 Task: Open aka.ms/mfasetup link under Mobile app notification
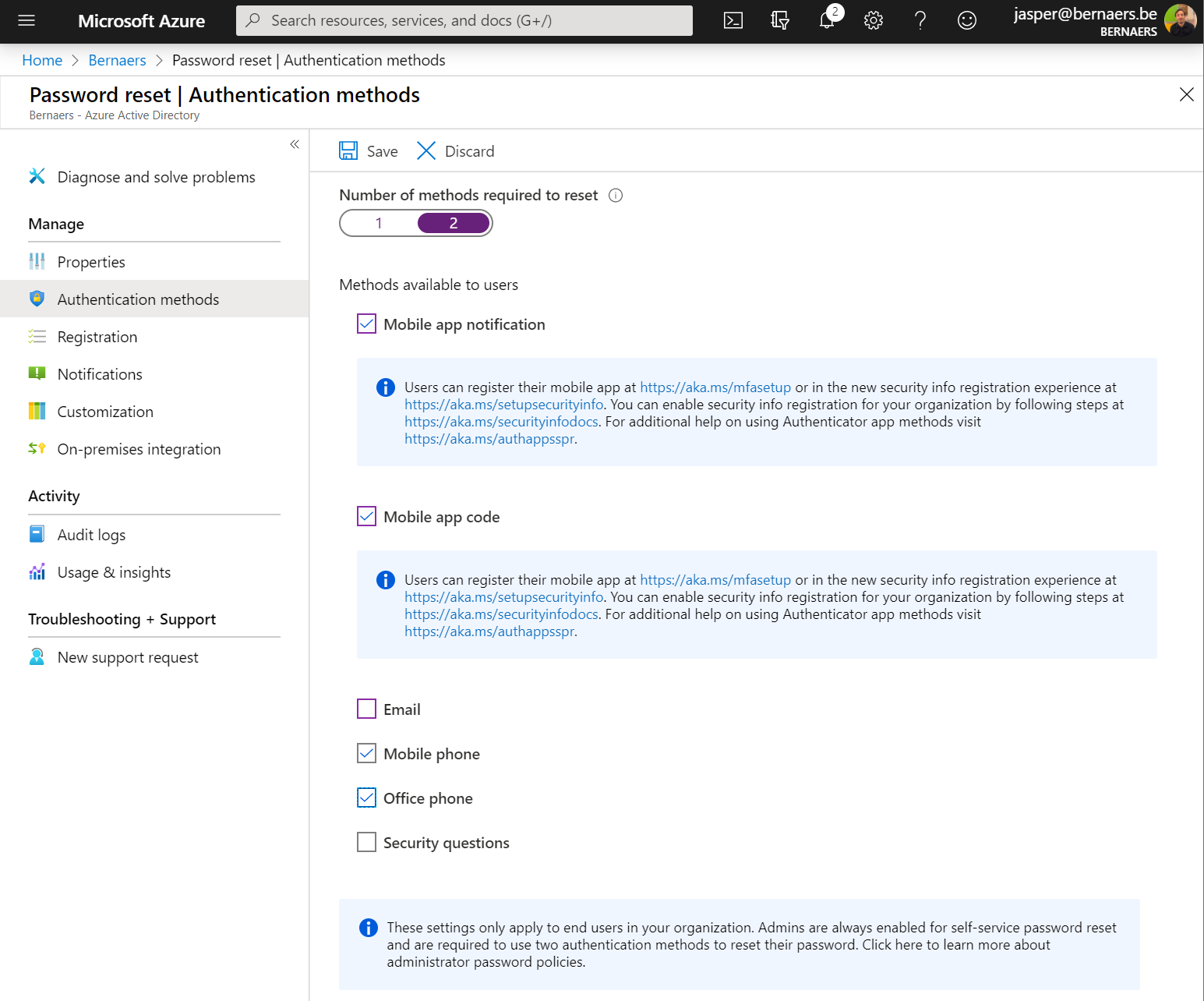coord(715,387)
